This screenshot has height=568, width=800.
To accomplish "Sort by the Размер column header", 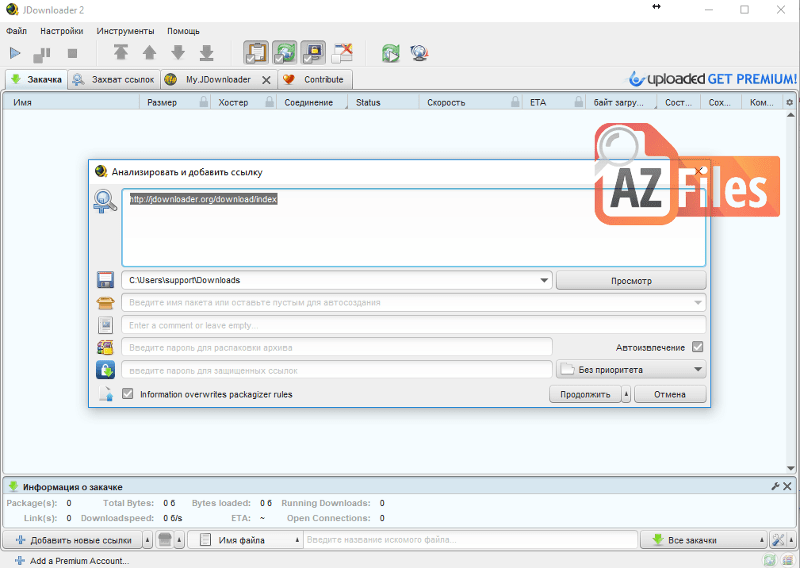I will (x=175, y=103).
